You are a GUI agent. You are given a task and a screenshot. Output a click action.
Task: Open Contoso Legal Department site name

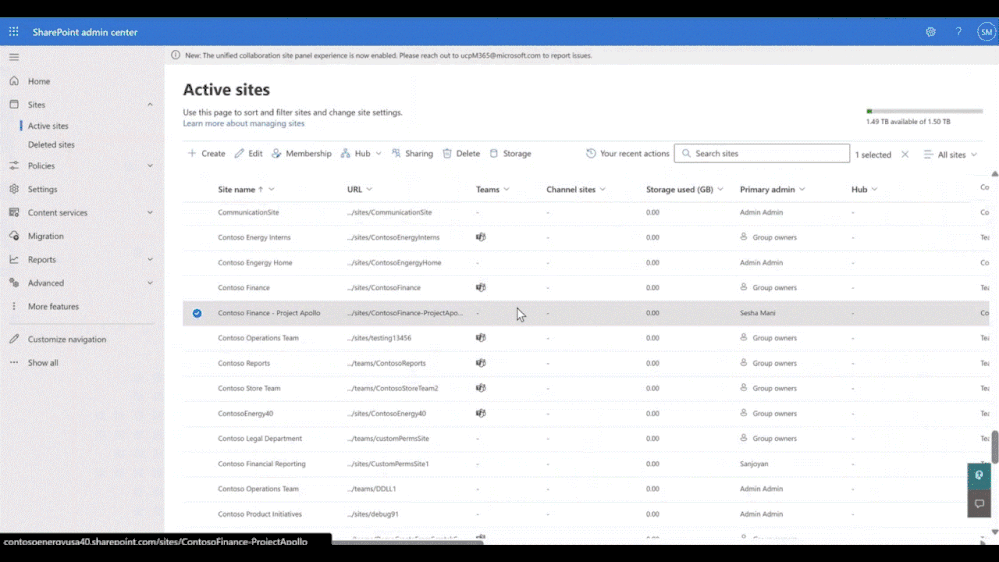(260, 438)
